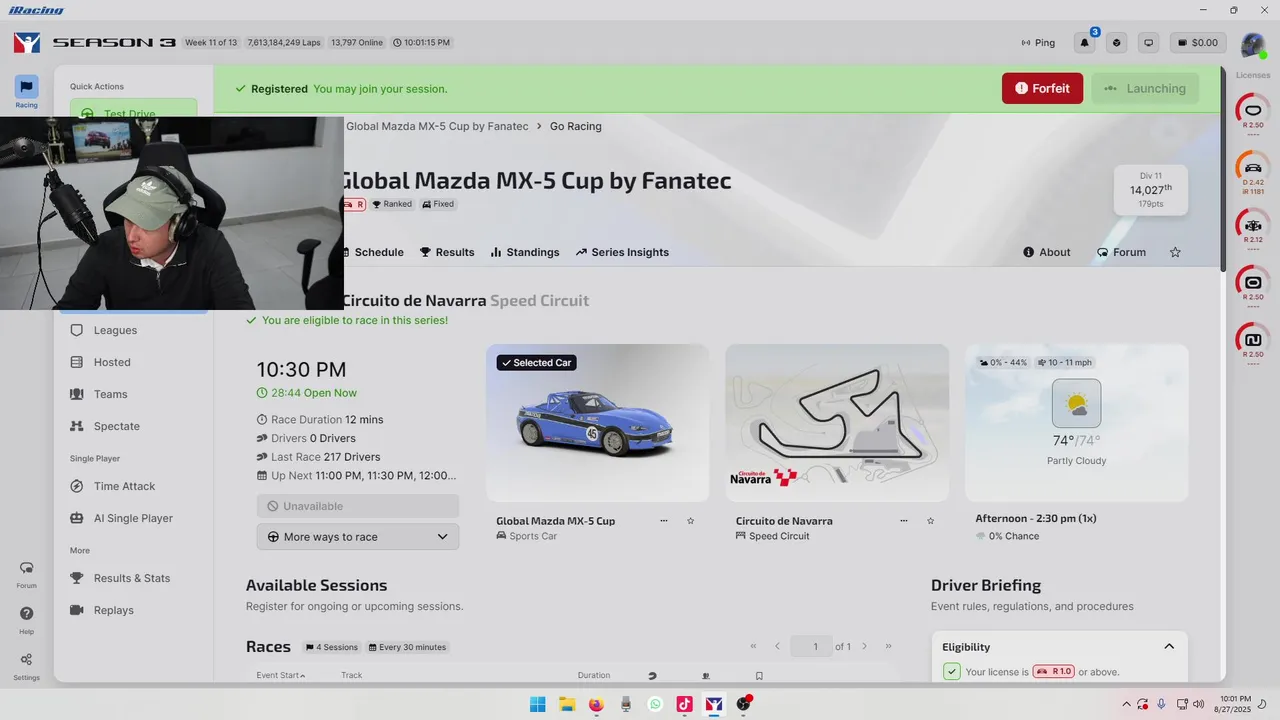Viewport: 1280px width, 720px height.
Task: Show hidden system tray icons
Action: point(1127,704)
